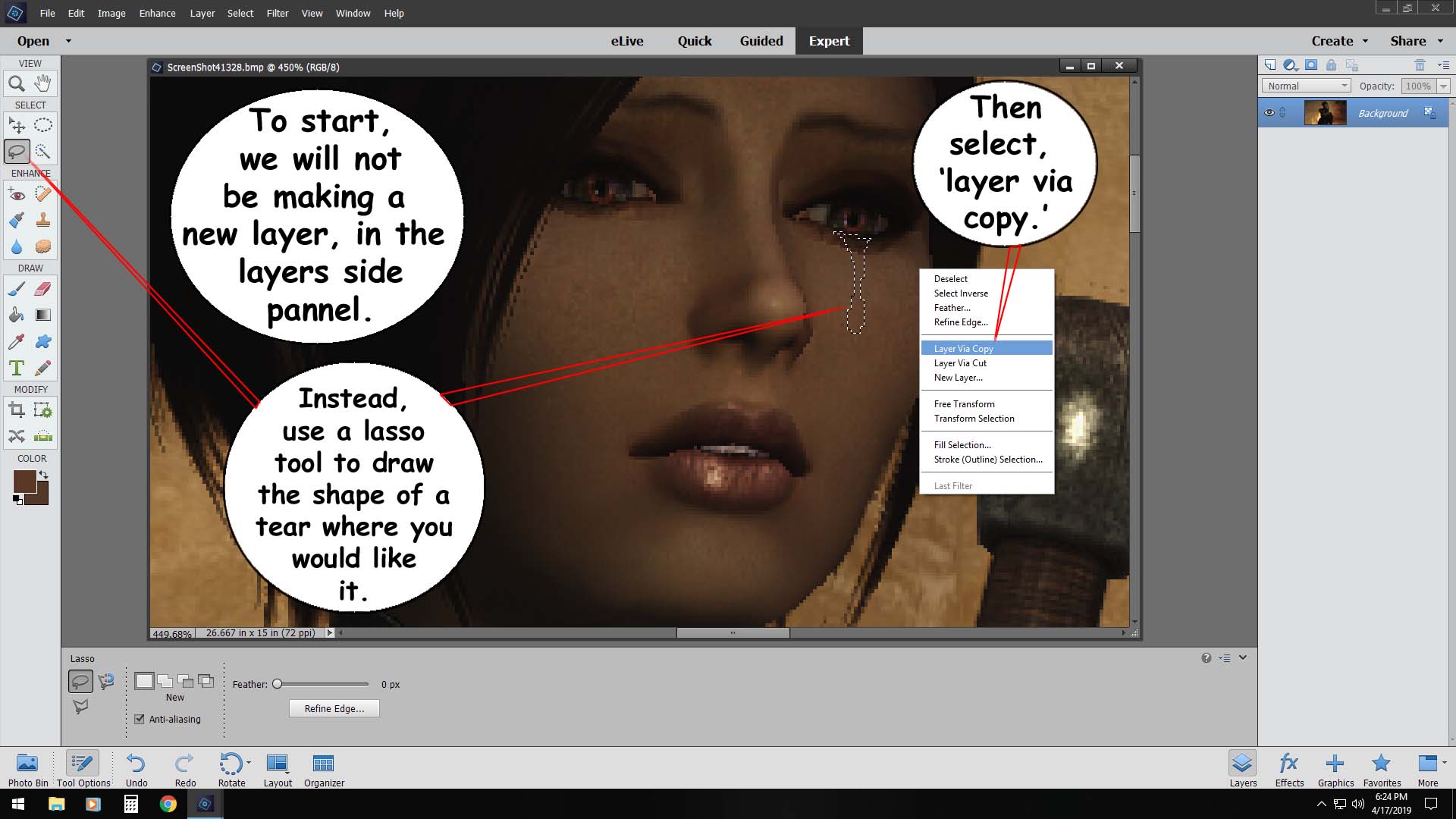Select the Paint Bucket tool
The width and height of the screenshot is (1456, 819).
(17, 315)
